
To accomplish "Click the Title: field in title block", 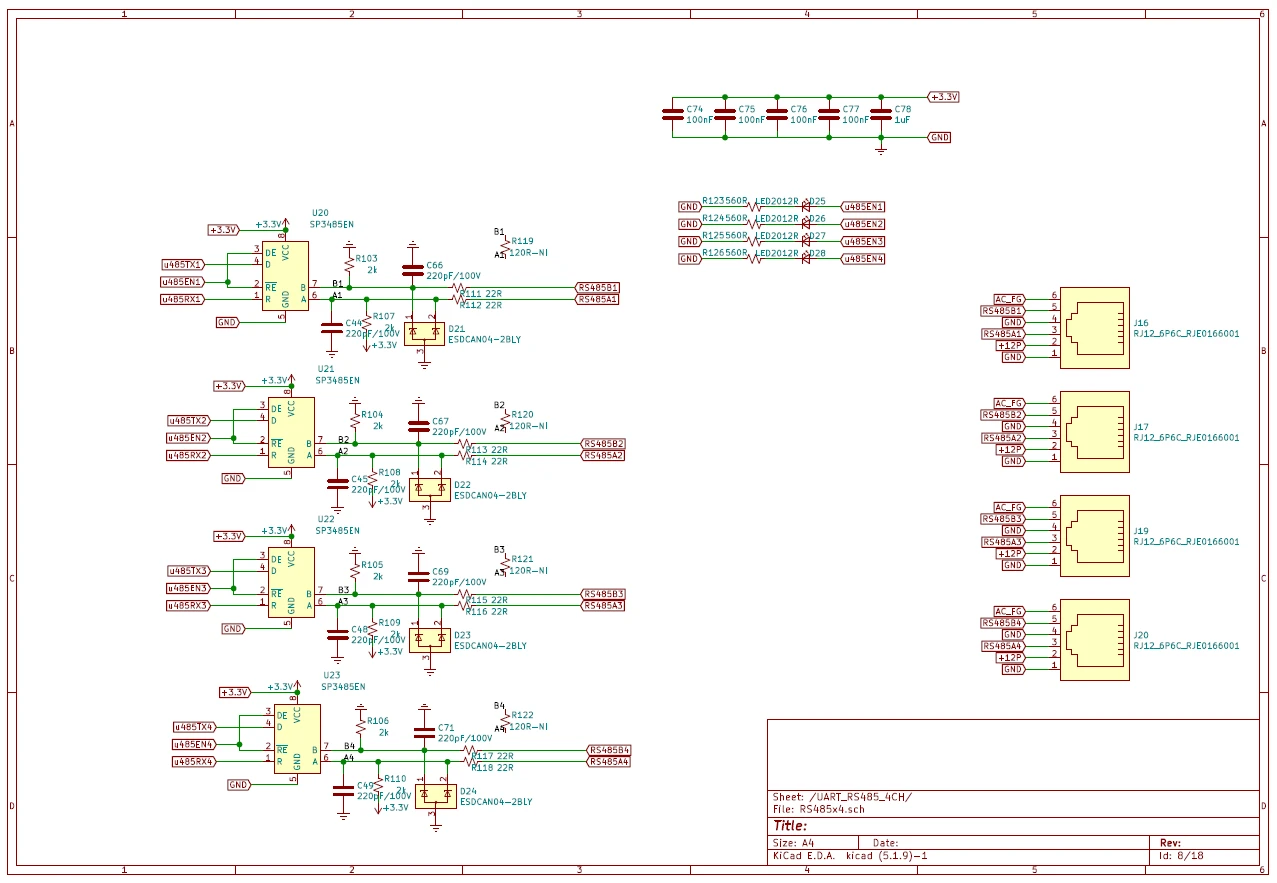I will click(790, 826).
